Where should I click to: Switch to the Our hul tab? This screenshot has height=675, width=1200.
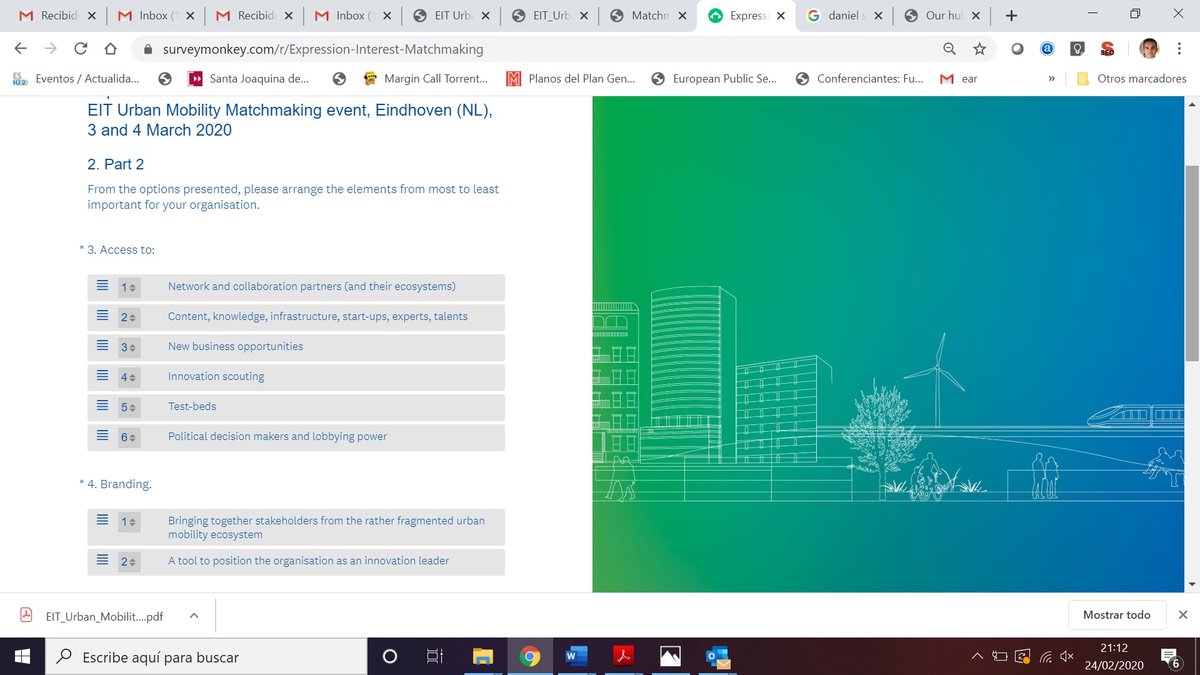[942, 16]
